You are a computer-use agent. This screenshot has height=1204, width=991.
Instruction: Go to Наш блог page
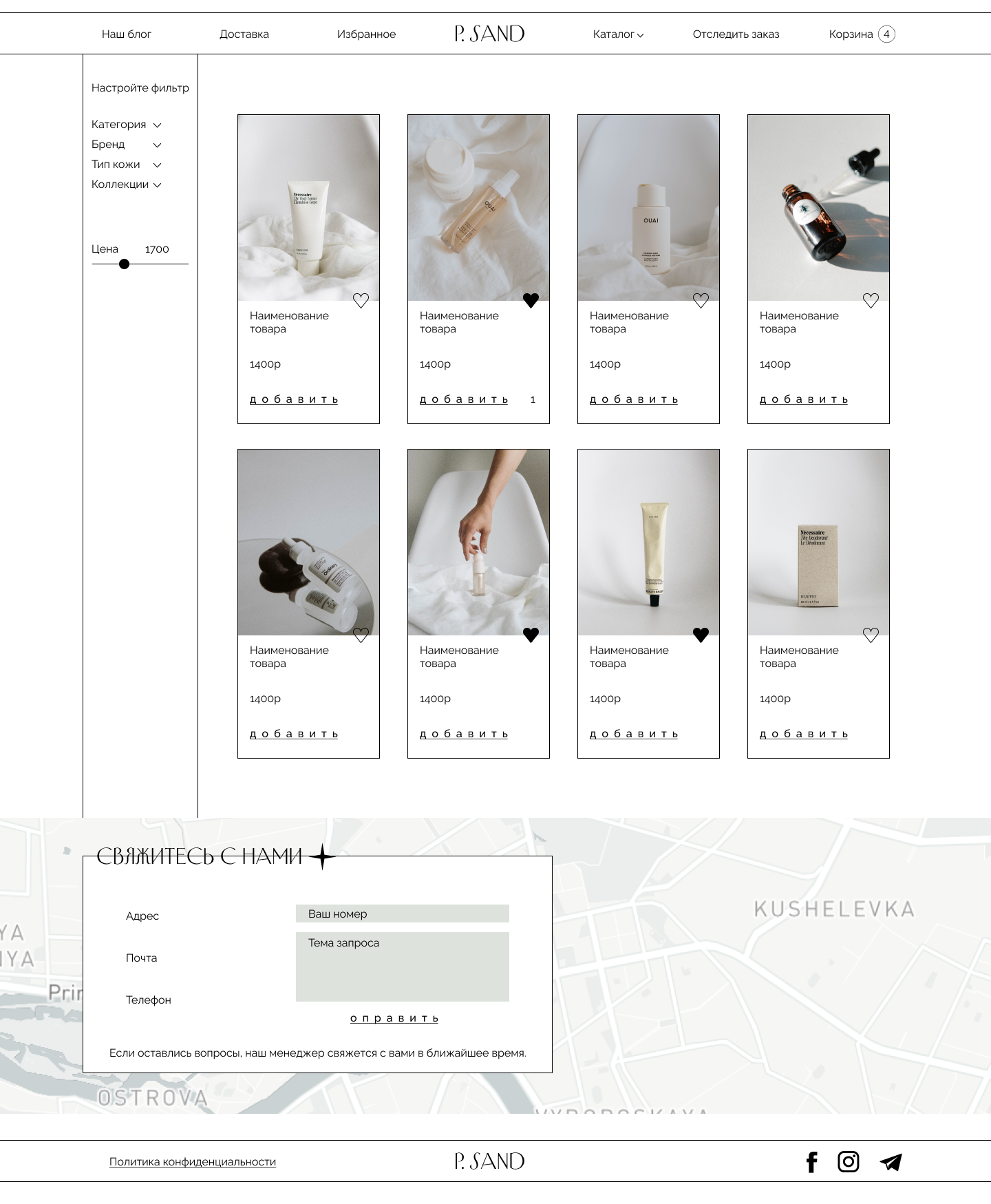click(127, 34)
